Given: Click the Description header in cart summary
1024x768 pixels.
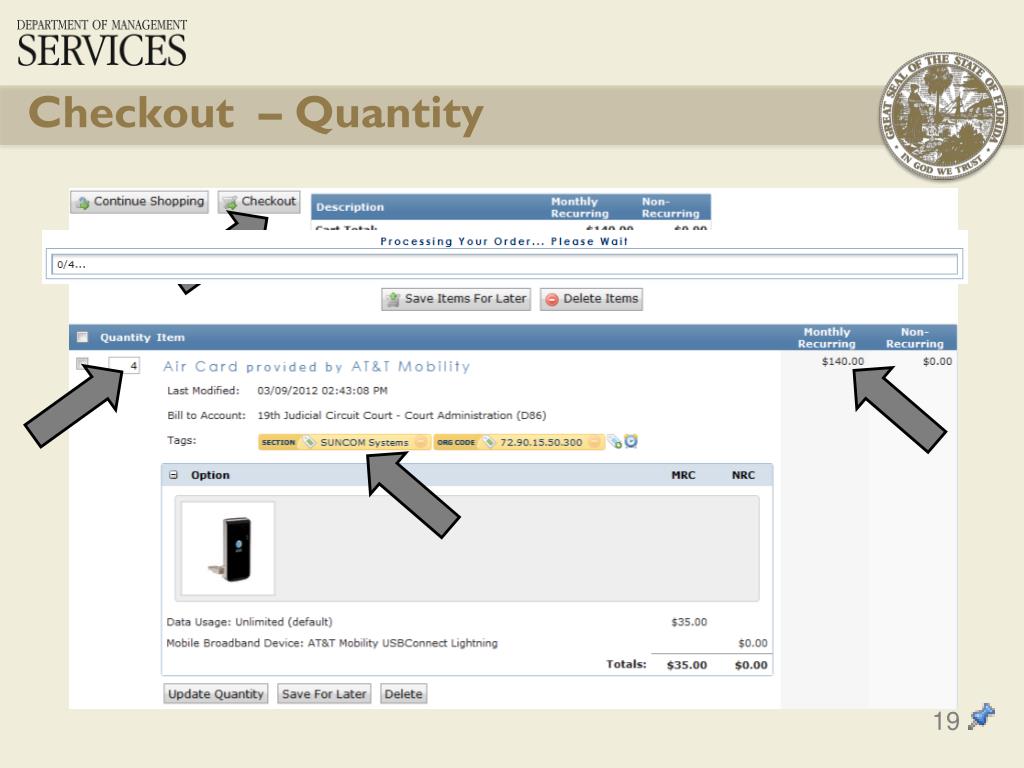Looking at the screenshot, I should pos(350,207).
